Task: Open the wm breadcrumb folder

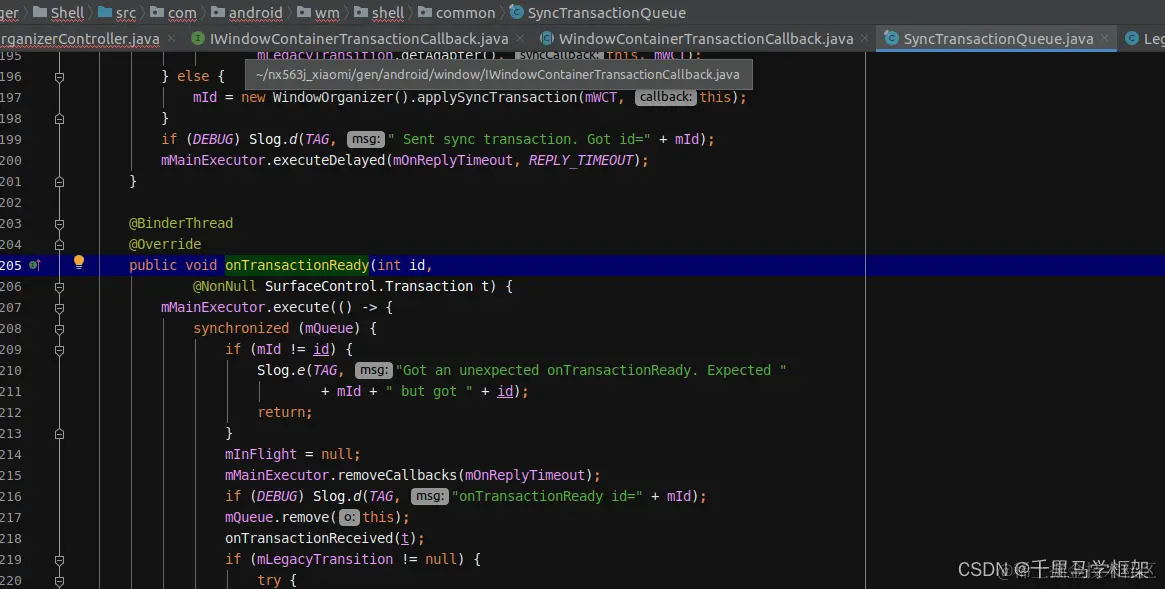Action: click(x=327, y=13)
